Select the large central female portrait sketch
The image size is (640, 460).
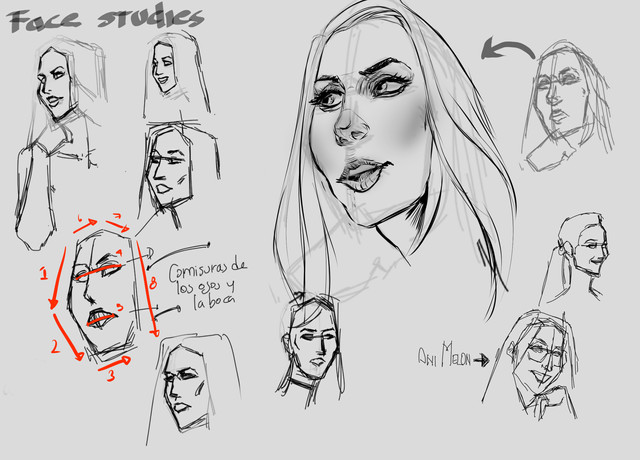[394, 159]
